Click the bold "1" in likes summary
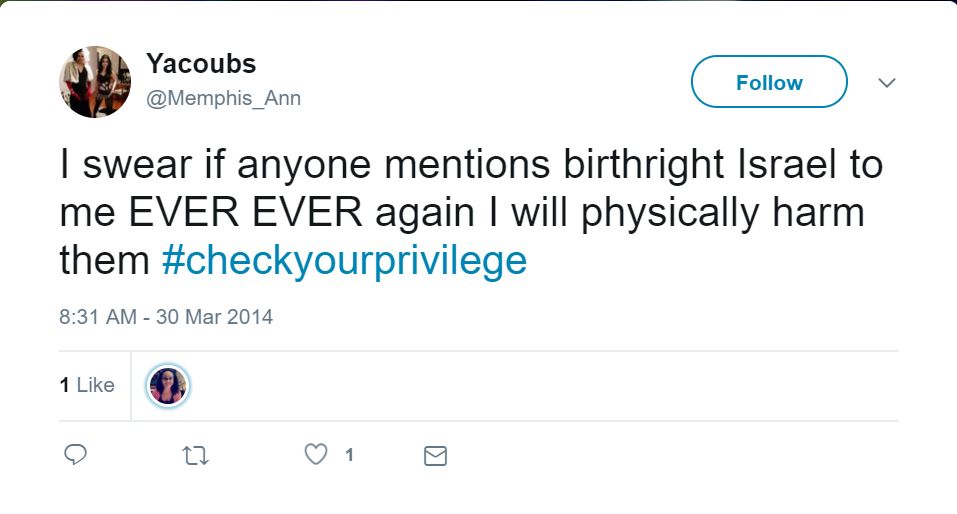 coord(64,385)
